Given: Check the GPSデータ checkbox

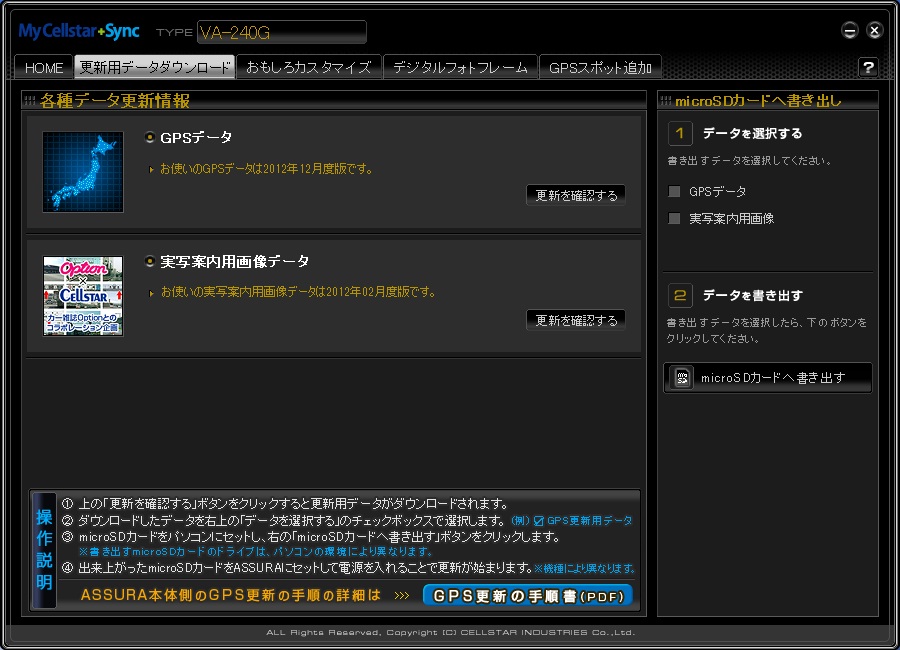Looking at the screenshot, I should [x=674, y=191].
